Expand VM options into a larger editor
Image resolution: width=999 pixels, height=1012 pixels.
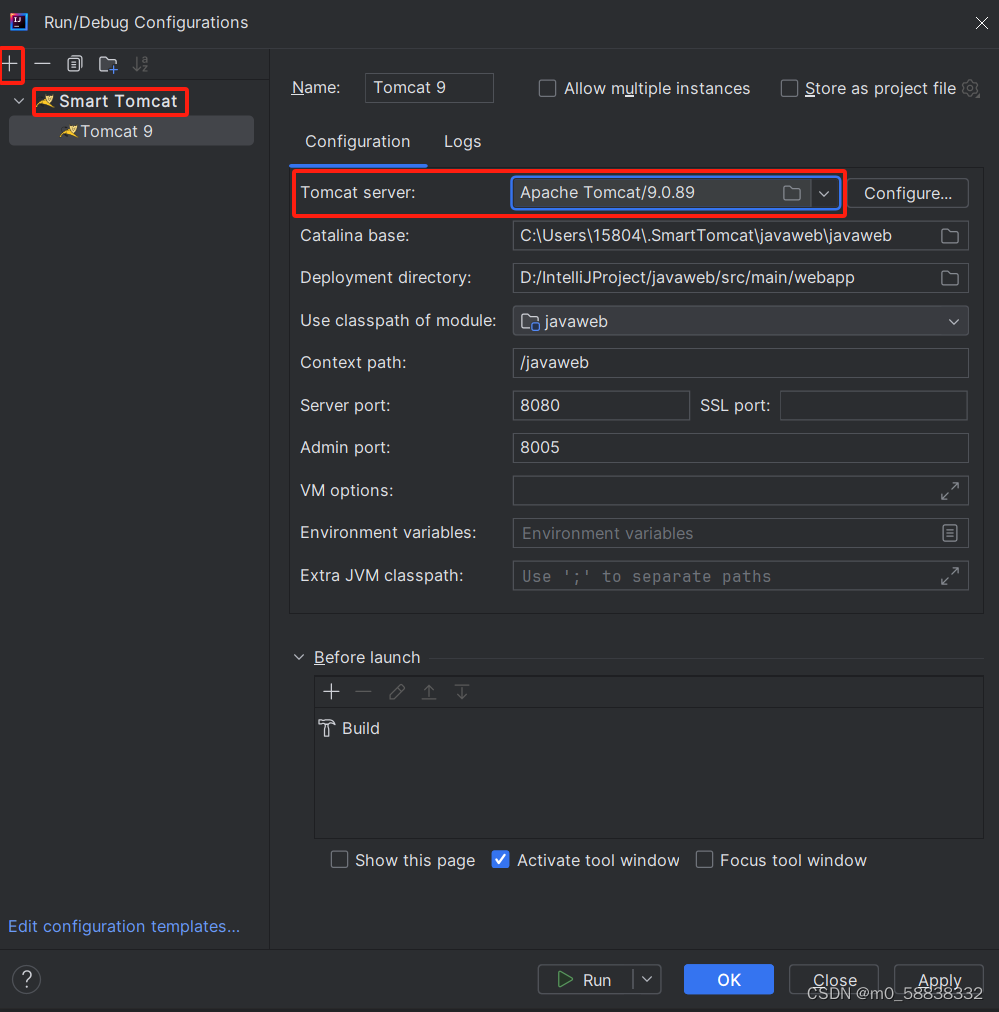click(950, 490)
